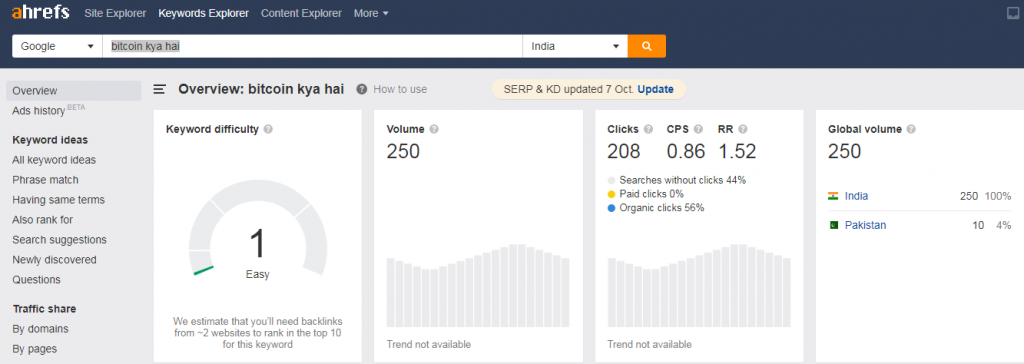Image resolution: width=1024 pixels, height=364 pixels.
Task: Click Keyword difficulty help icon
Action: [268, 129]
